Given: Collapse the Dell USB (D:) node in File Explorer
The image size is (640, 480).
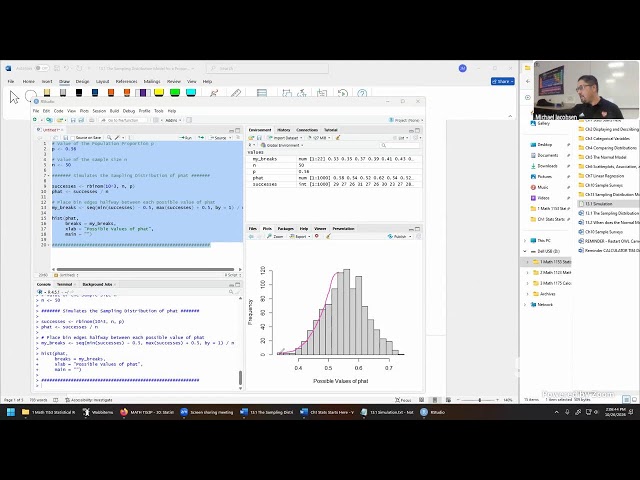Looking at the screenshot, I should click(x=525, y=251).
